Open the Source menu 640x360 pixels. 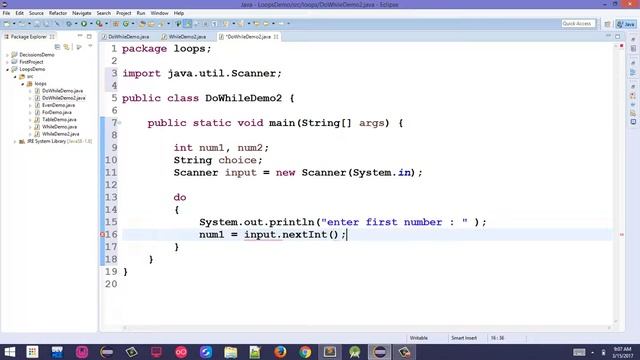coord(36,13)
